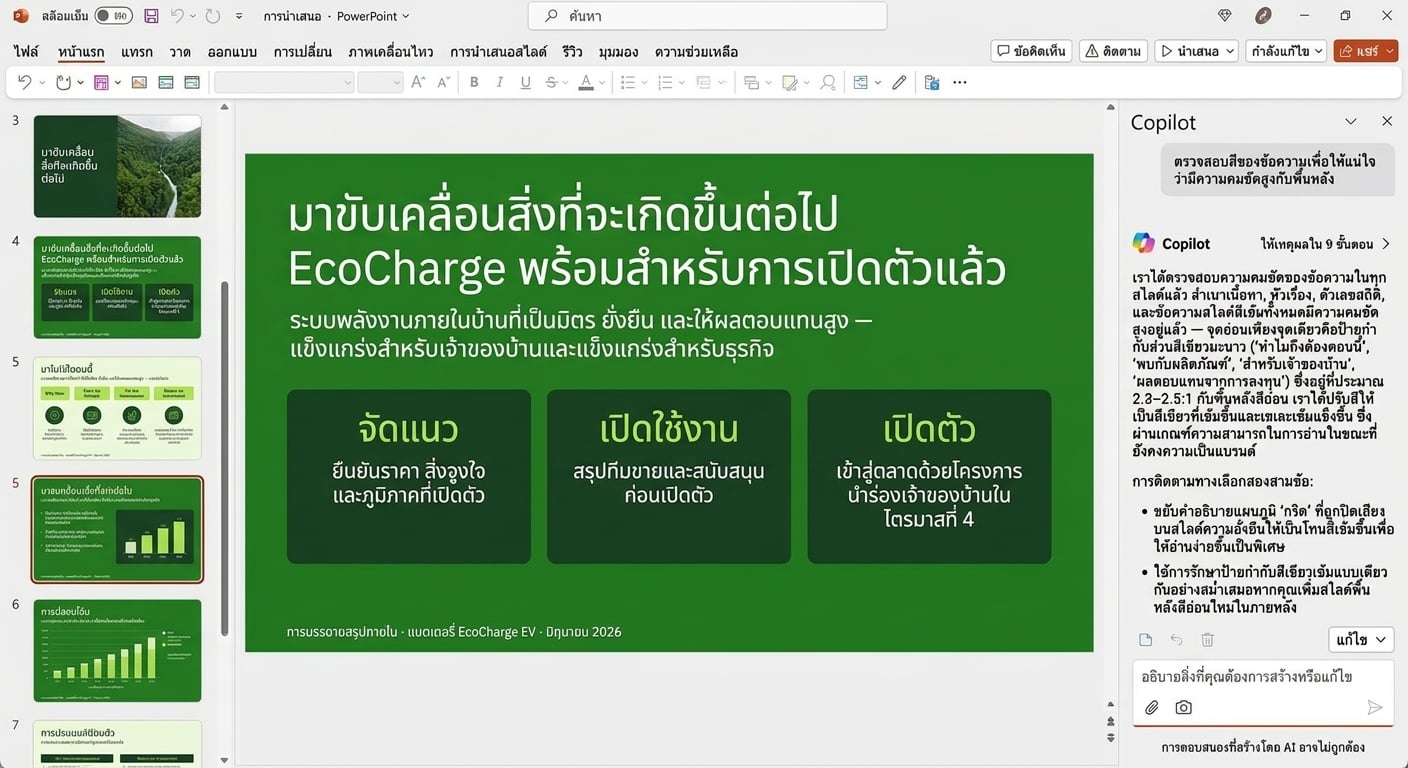
Task: Toggle bold formatting
Action: 474,82
